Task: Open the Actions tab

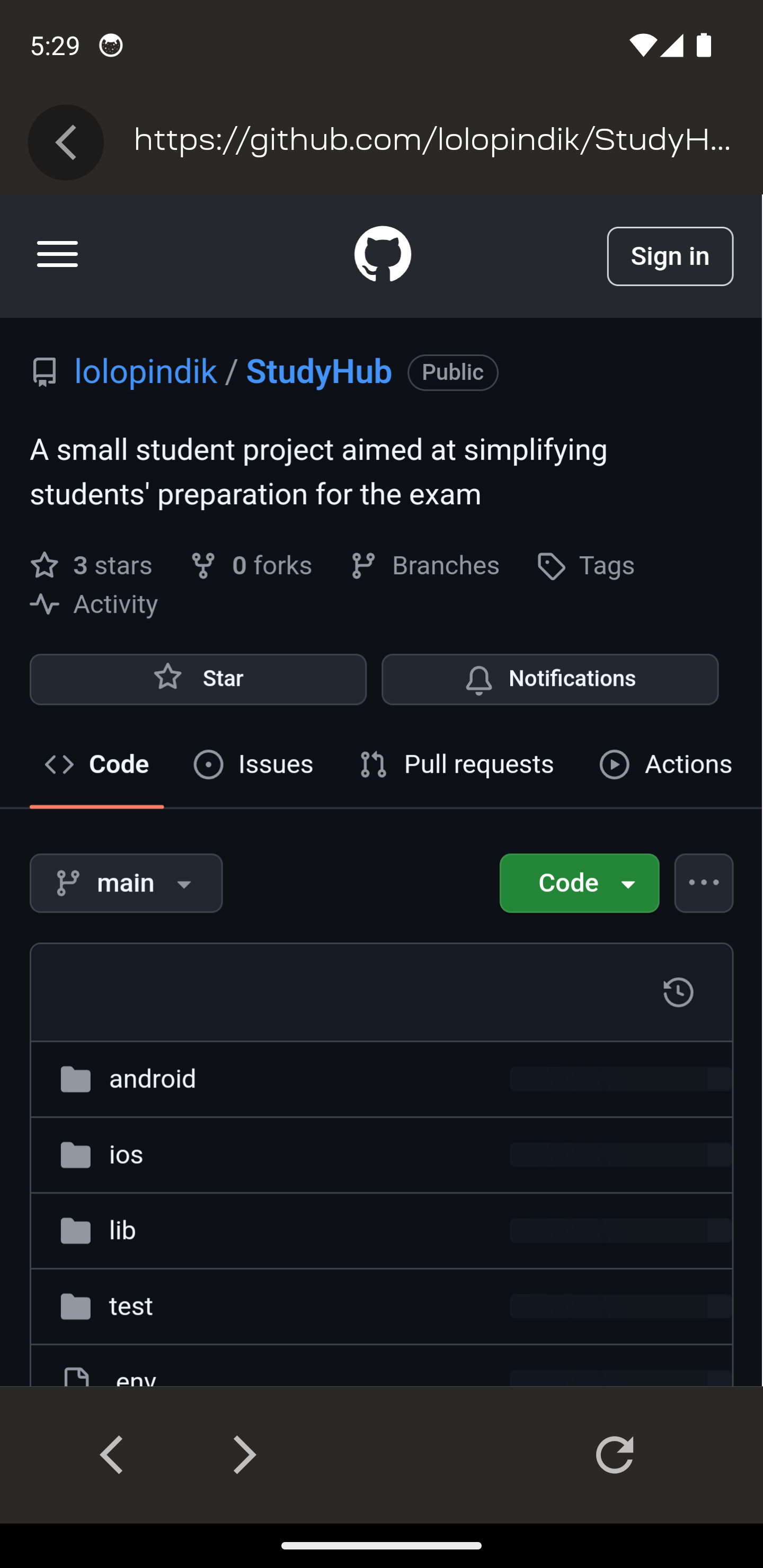Action: tap(666, 764)
